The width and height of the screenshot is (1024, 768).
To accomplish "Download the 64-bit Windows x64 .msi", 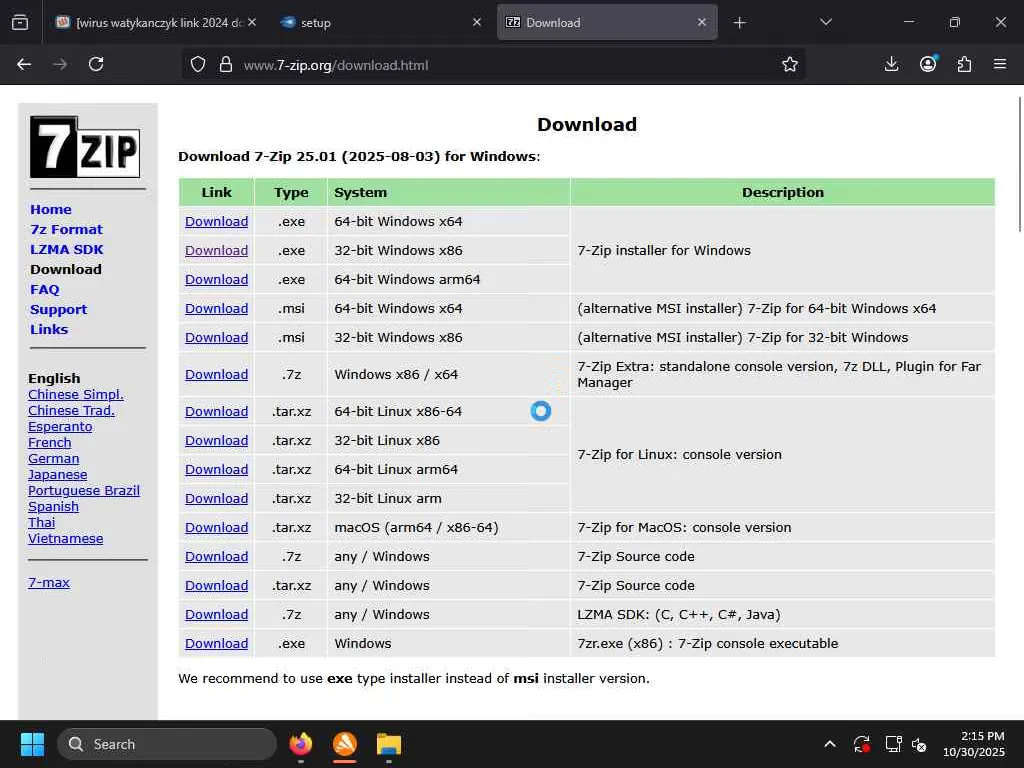I will point(216,308).
